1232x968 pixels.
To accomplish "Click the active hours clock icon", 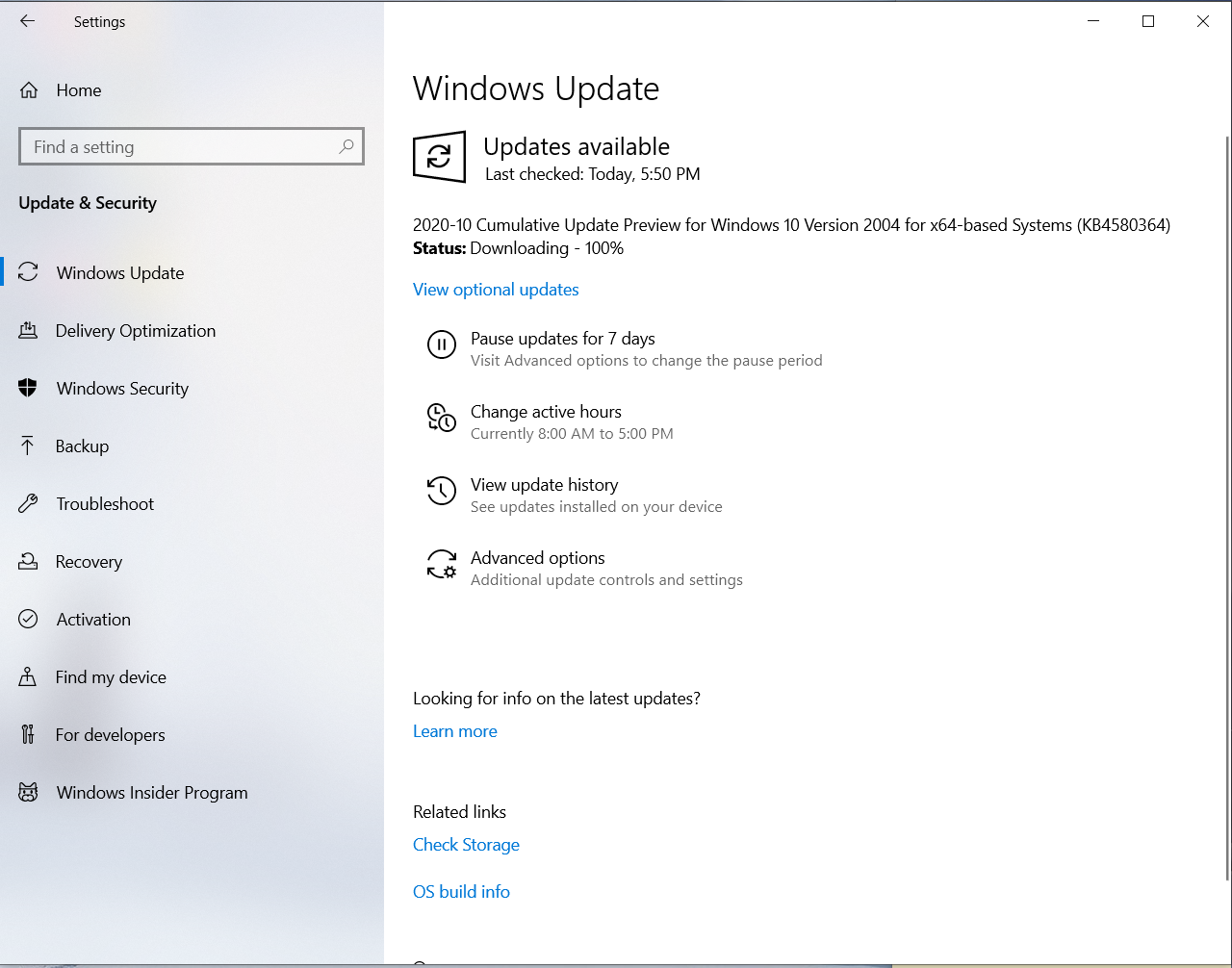I will (442, 418).
